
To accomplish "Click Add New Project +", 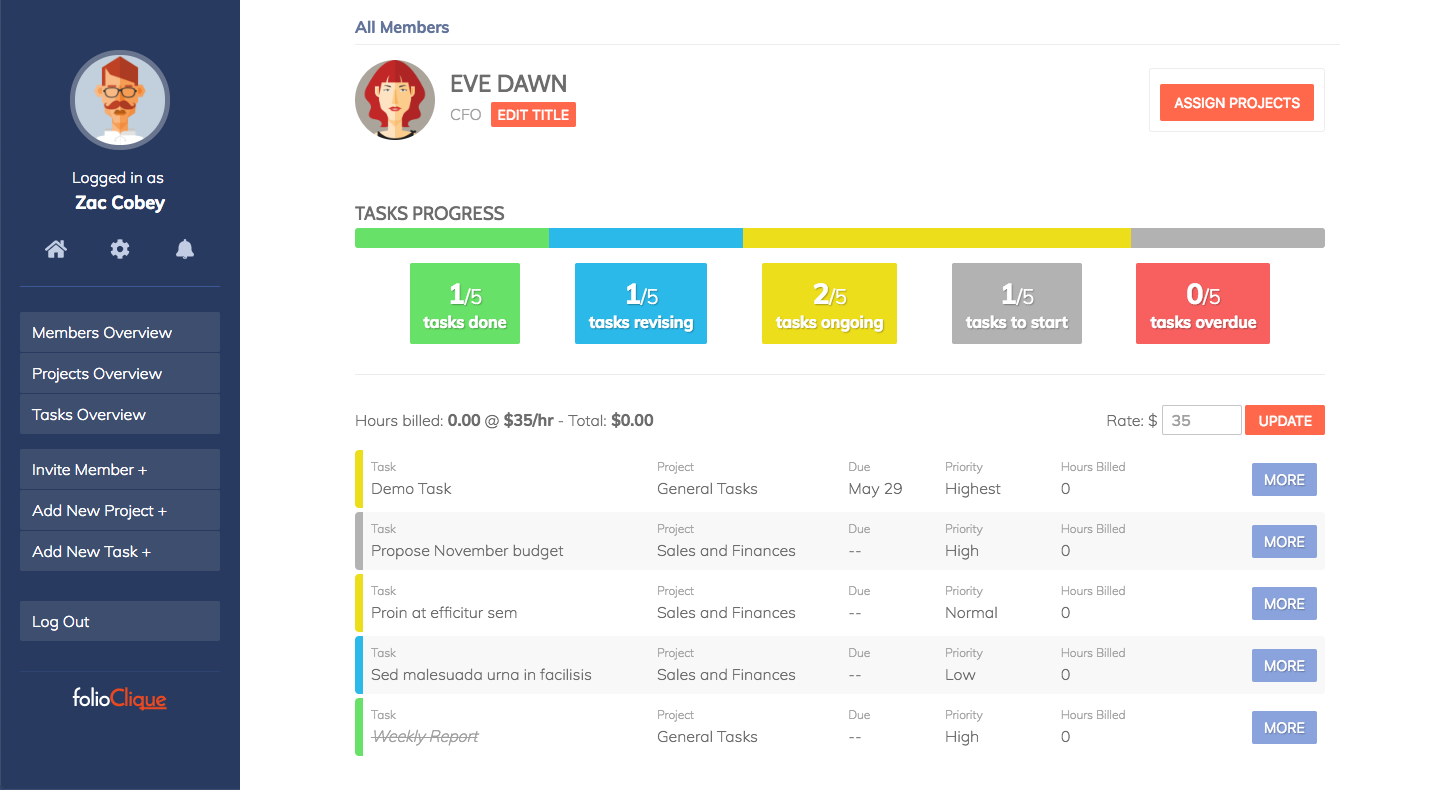I will tap(120, 510).
